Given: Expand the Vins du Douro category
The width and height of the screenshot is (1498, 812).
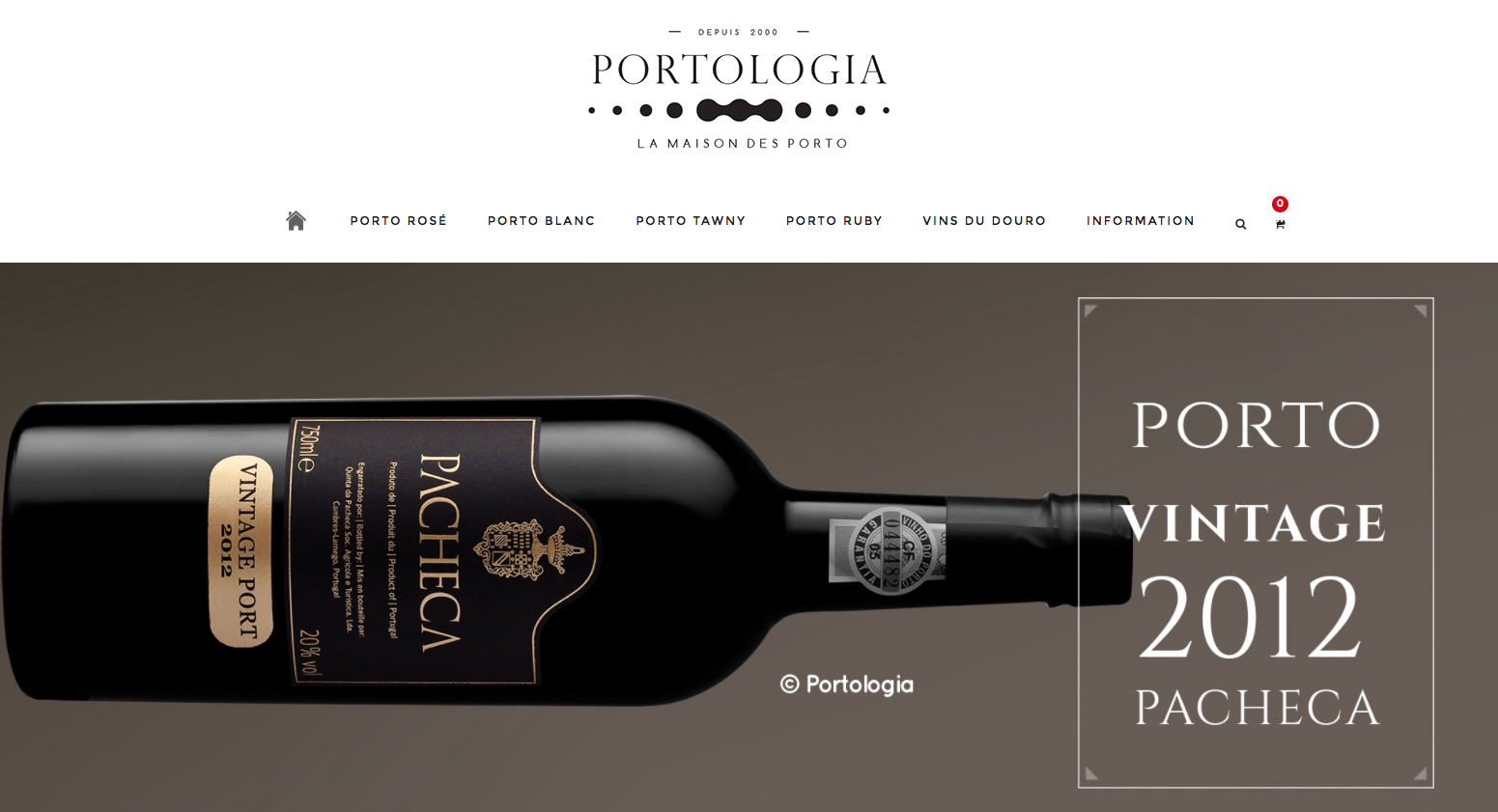Looking at the screenshot, I should coord(984,221).
